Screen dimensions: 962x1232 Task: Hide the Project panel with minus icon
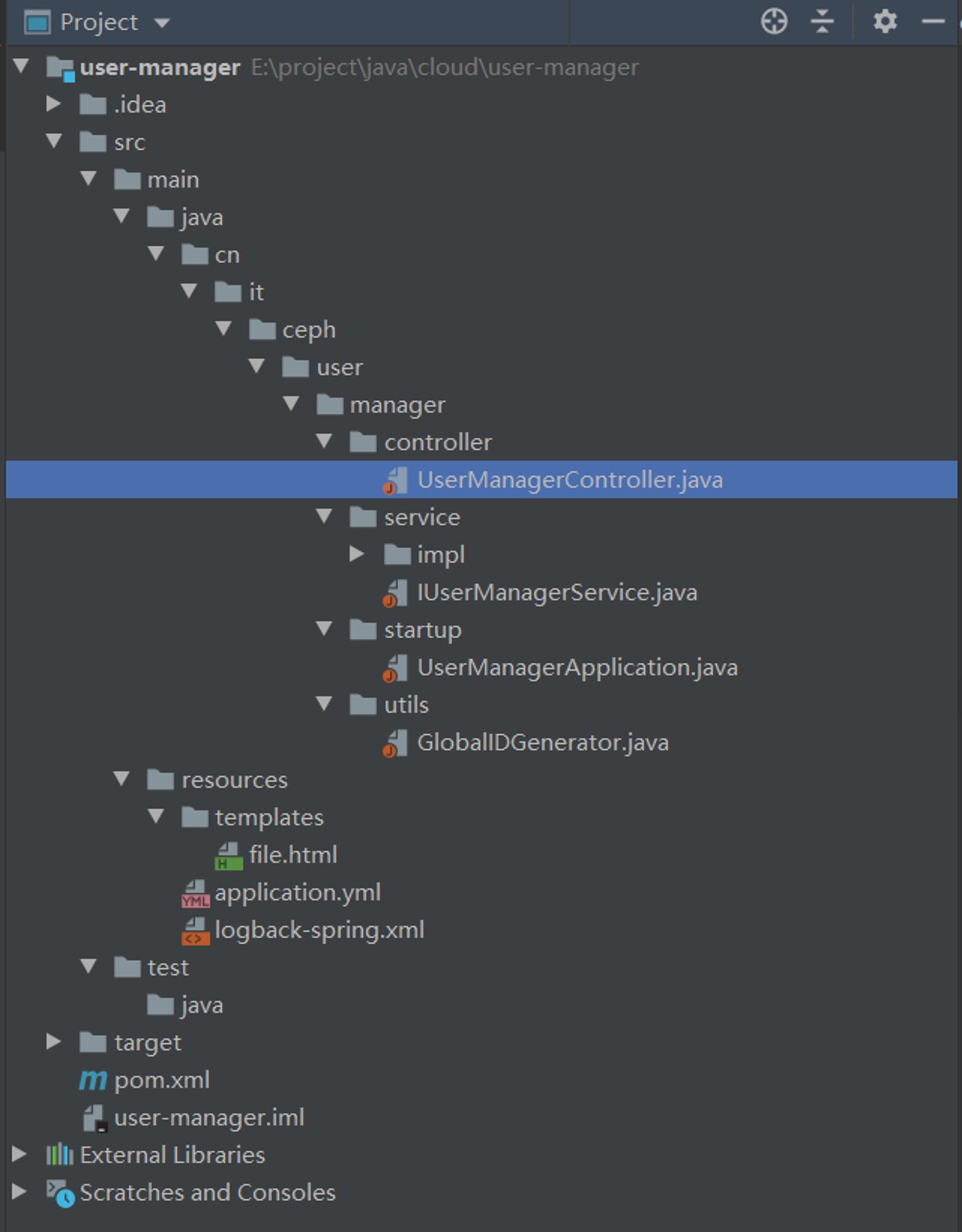coord(933,22)
